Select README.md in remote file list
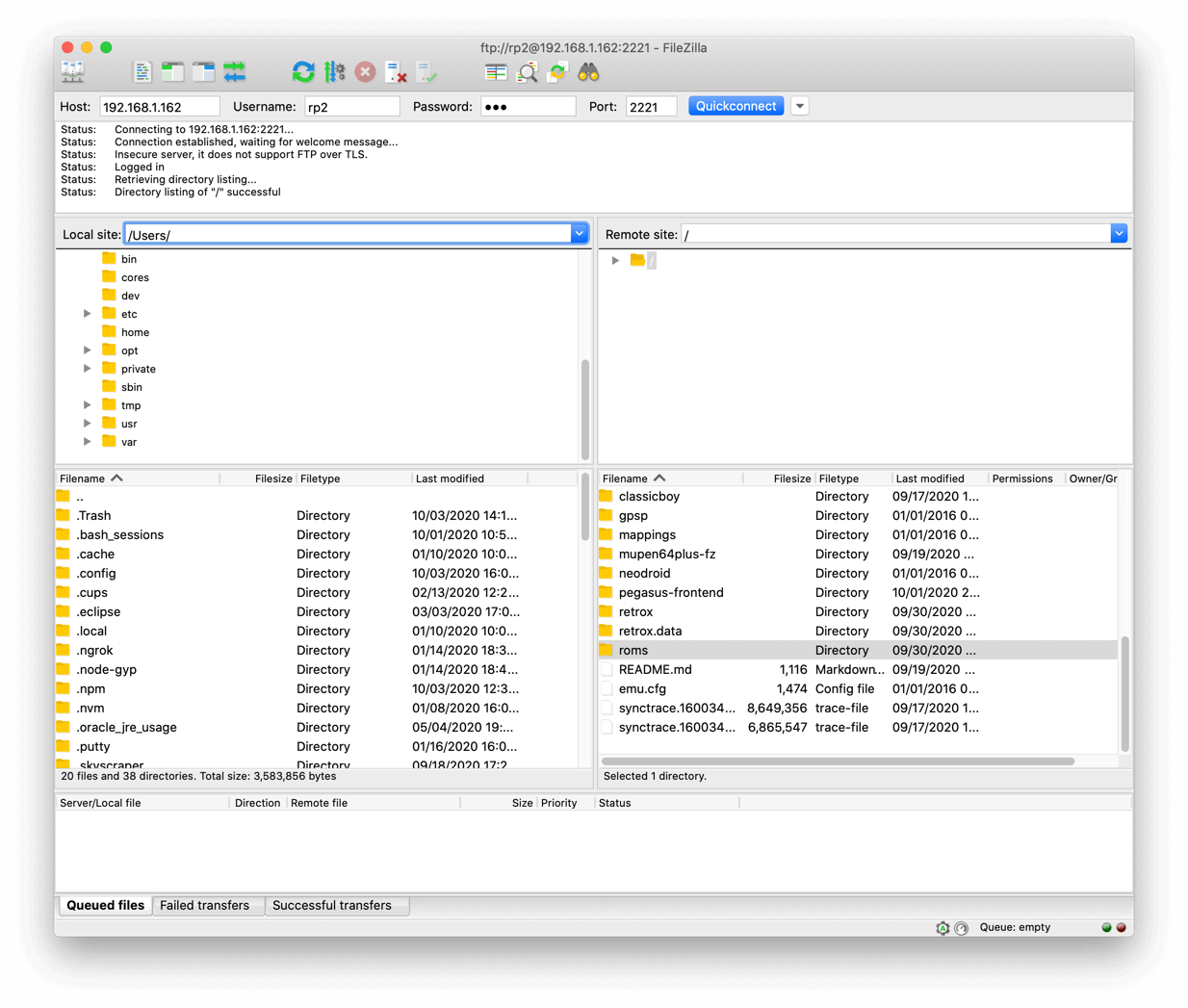The image size is (1188, 1008). tap(857, 670)
